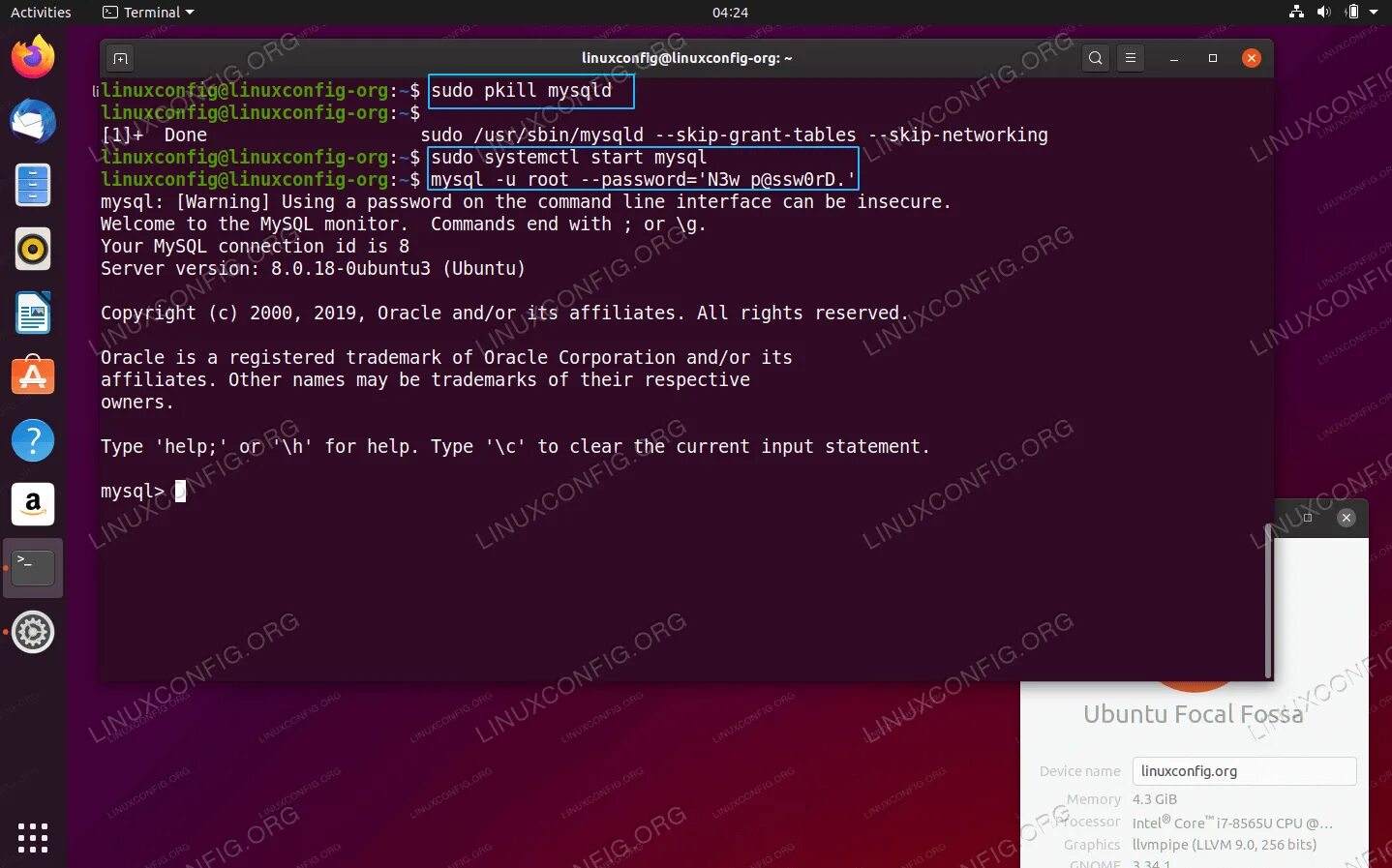1392x868 pixels.
Task: Click the 'sudo systemctl start mysql' command
Action: pyautogui.click(x=569, y=157)
